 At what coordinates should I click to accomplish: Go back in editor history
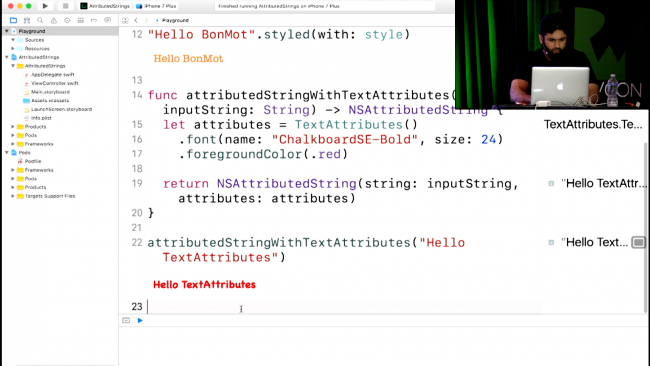[x=136, y=20]
